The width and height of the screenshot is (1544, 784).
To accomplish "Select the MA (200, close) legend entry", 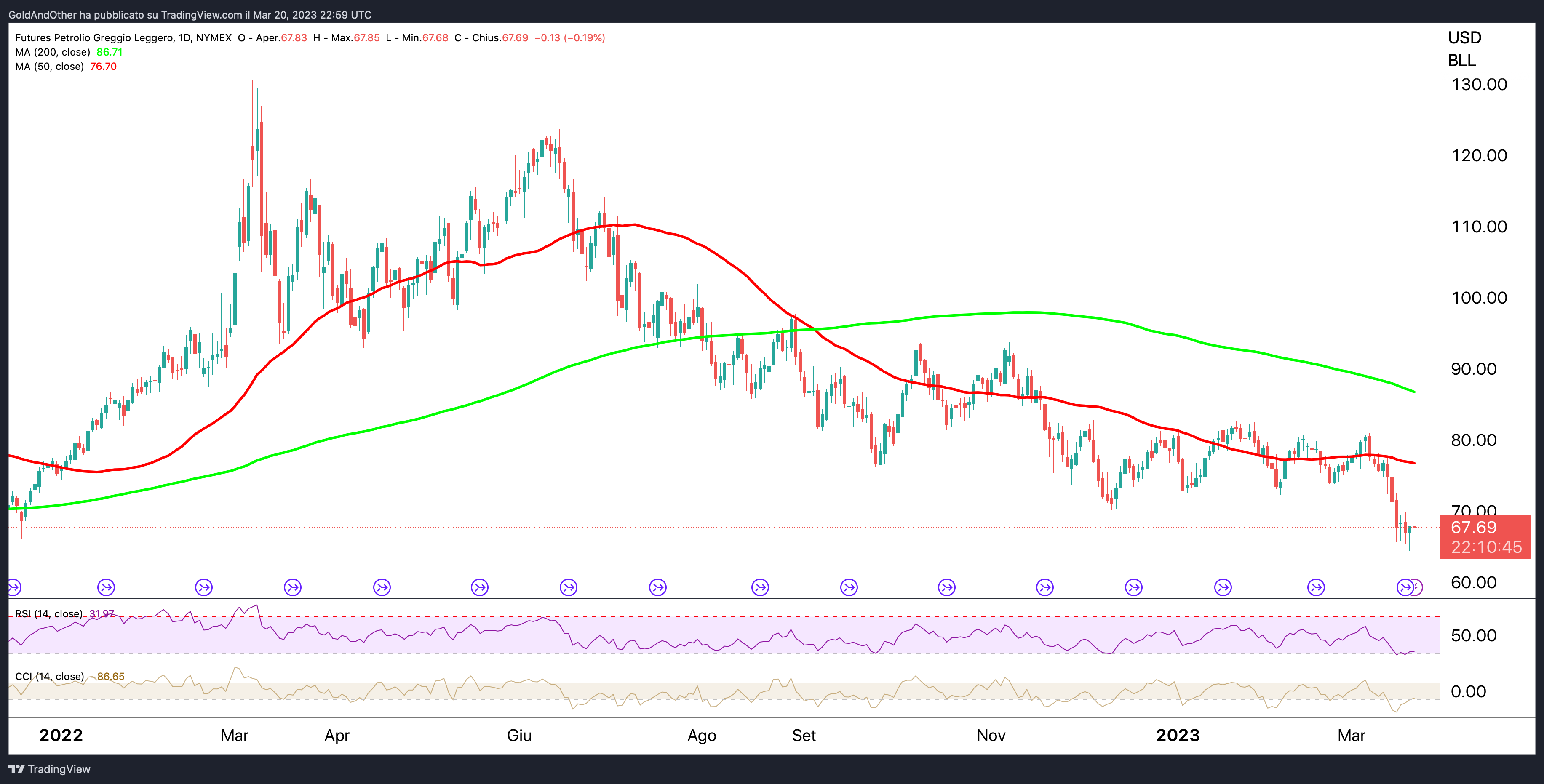I will click(53, 52).
